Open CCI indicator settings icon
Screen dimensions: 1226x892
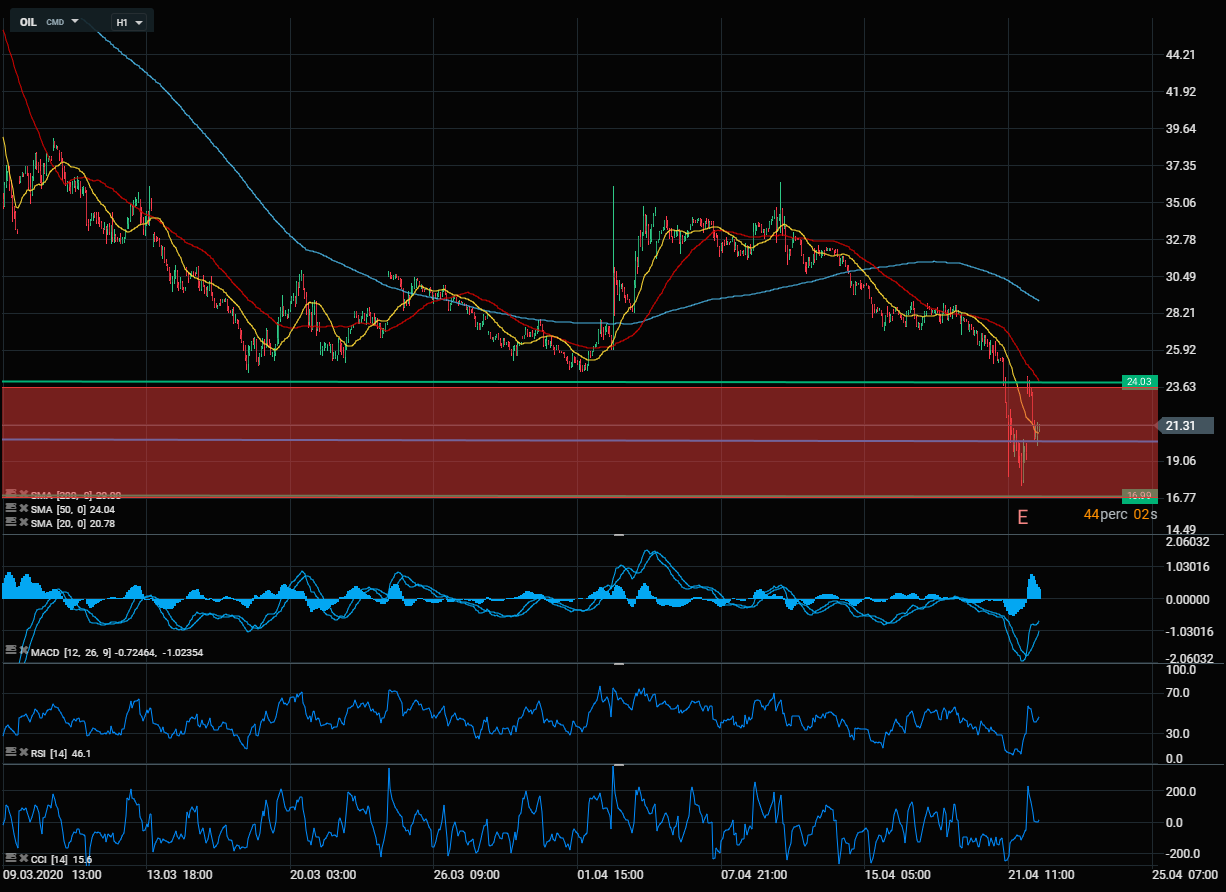(10, 859)
